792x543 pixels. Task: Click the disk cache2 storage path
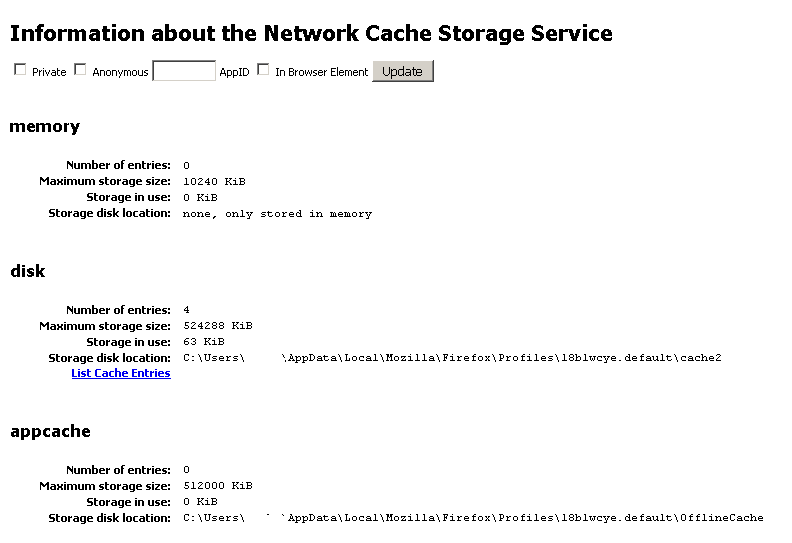point(452,358)
